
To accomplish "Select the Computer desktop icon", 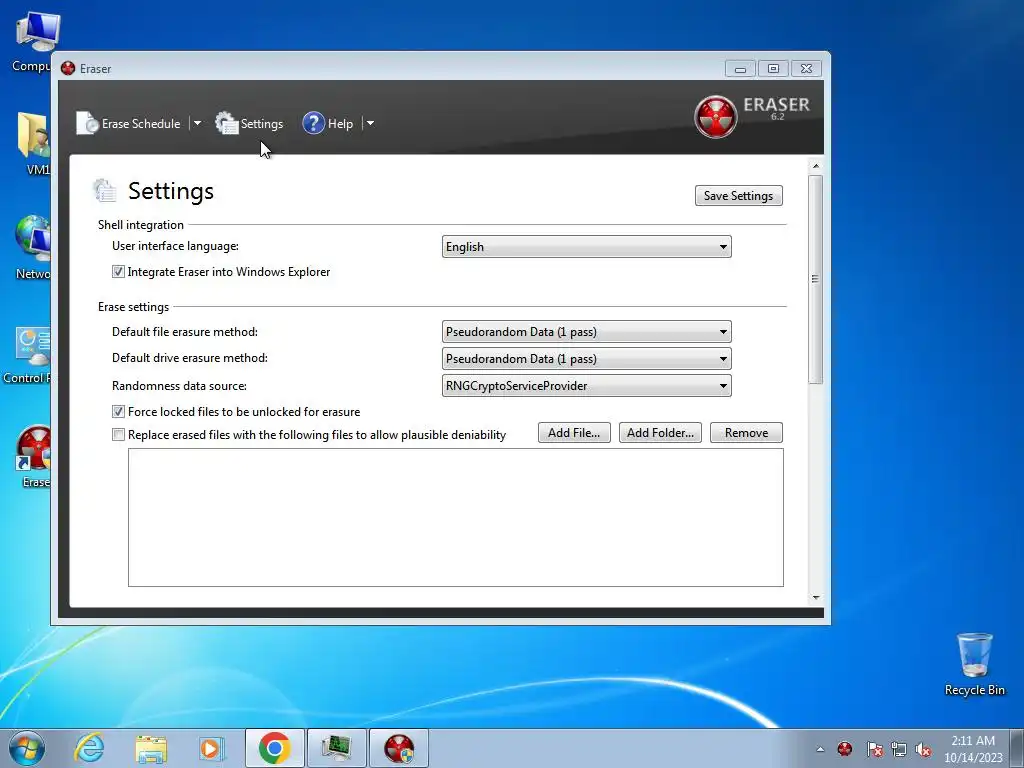I will click(x=31, y=42).
